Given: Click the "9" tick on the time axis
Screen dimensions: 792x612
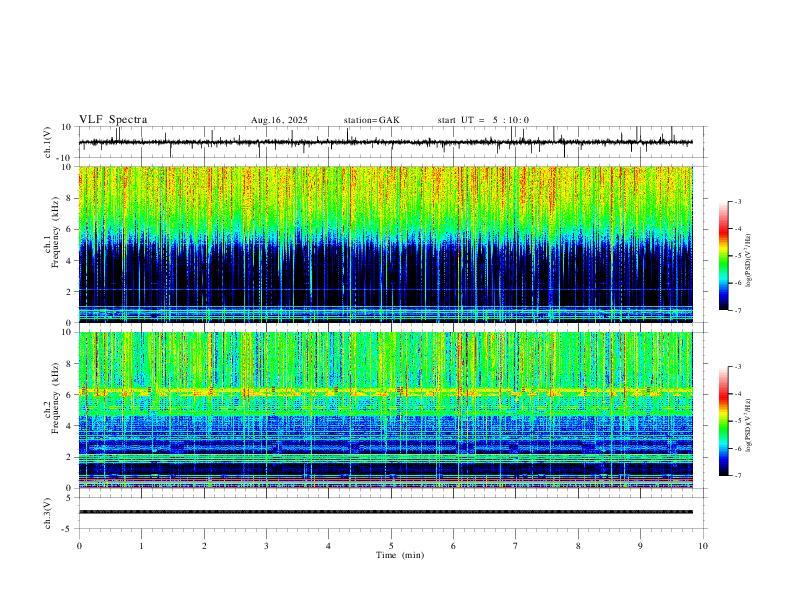Looking at the screenshot, I should click(640, 546).
